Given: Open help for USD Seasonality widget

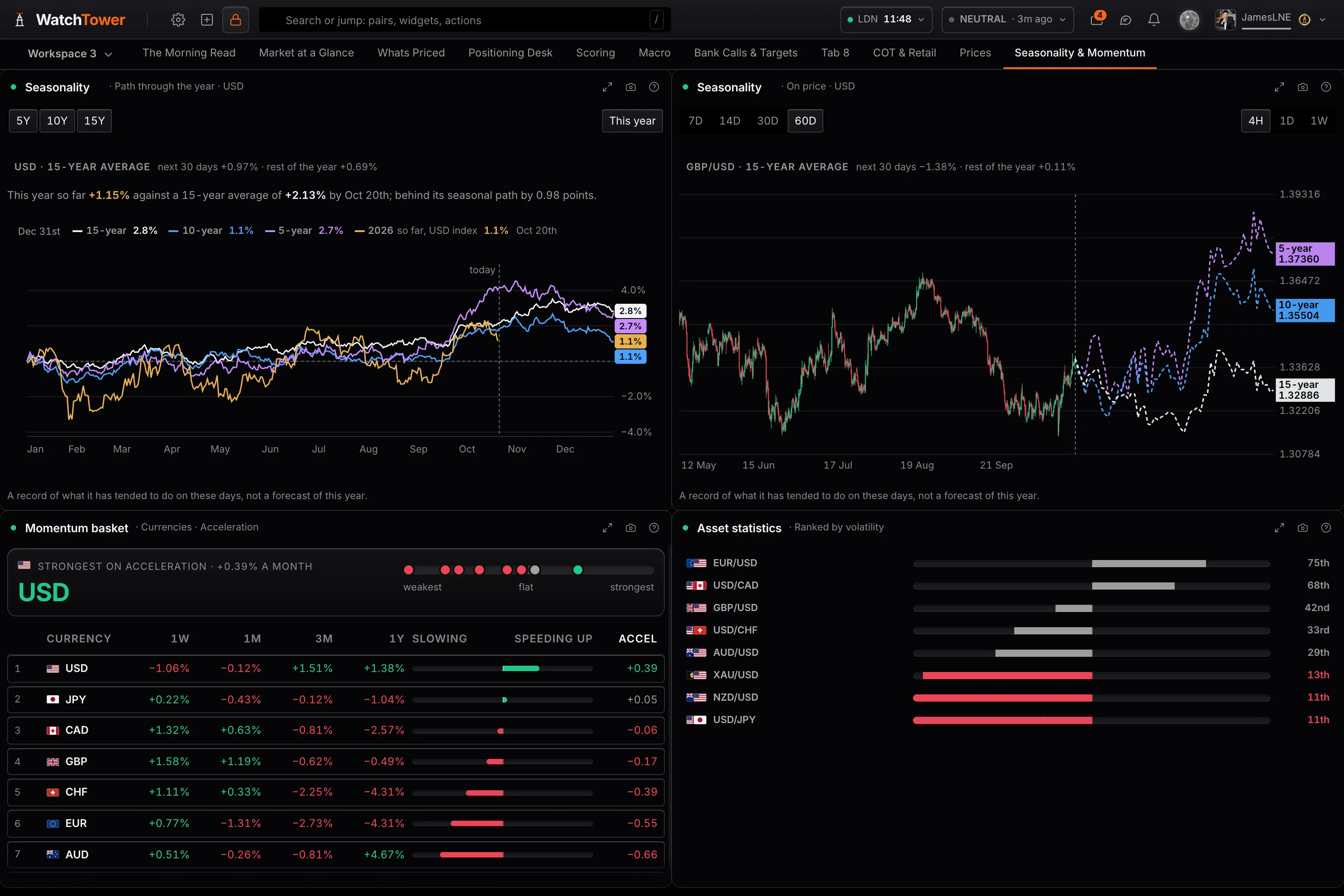Looking at the screenshot, I should pos(654,87).
